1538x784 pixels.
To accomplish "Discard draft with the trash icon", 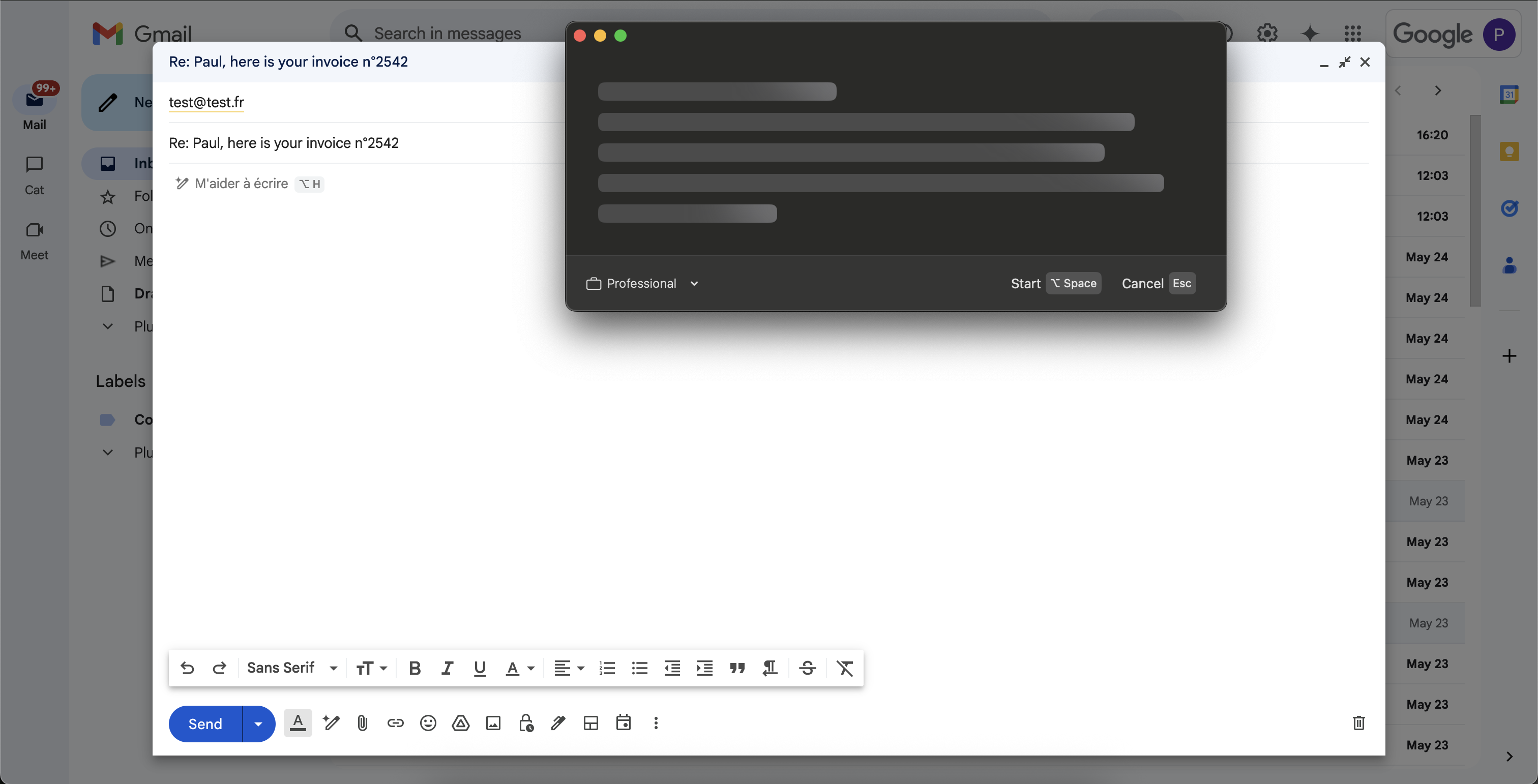I will click(x=1358, y=723).
